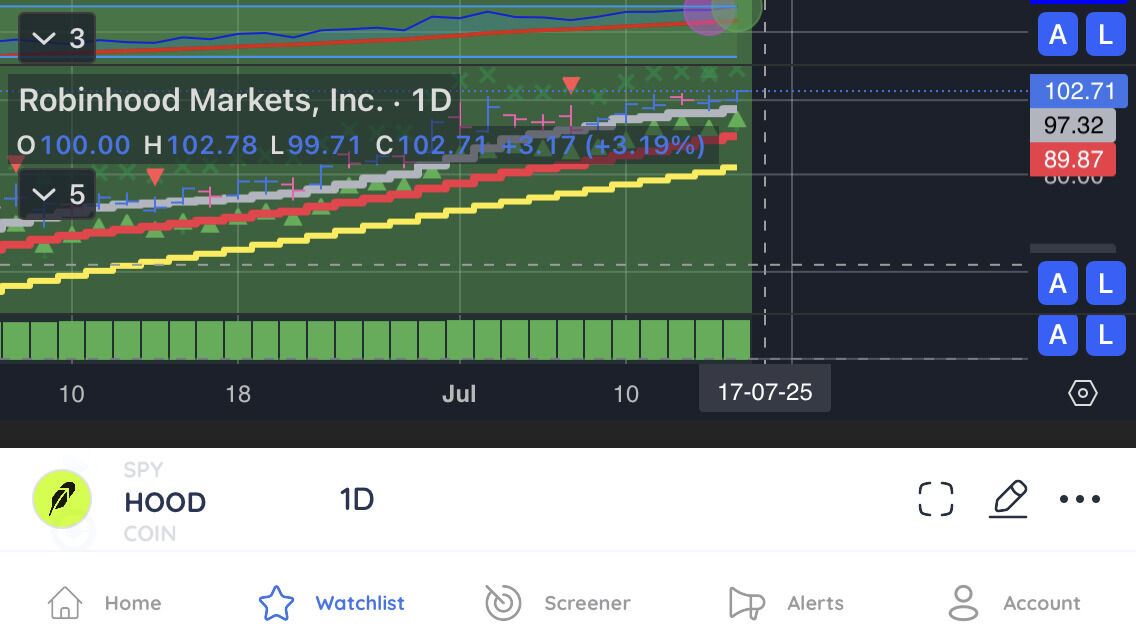Tap the high price H102.78 value
The image size is (1136, 640).
click(x=200, y=145)
